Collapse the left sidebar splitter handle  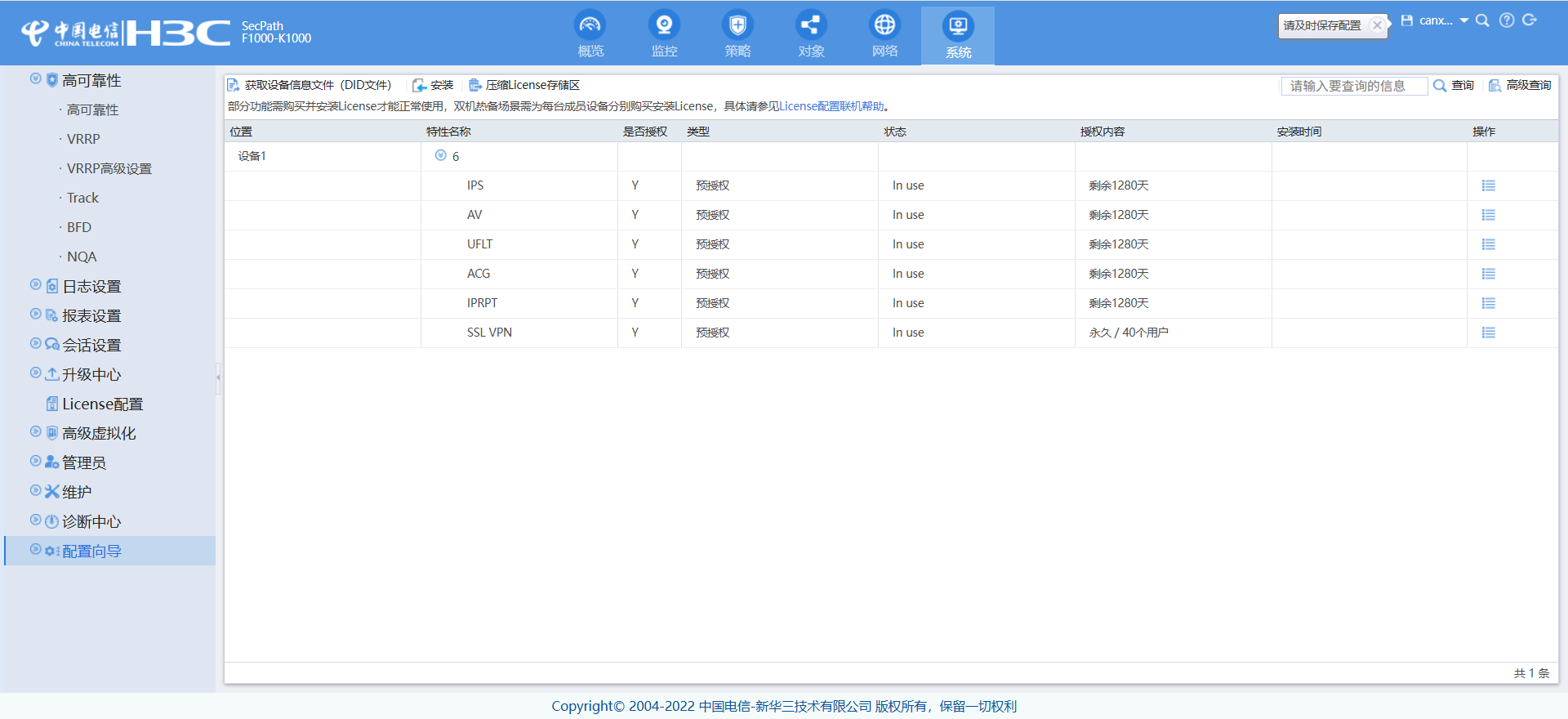[x=218, y=377]
